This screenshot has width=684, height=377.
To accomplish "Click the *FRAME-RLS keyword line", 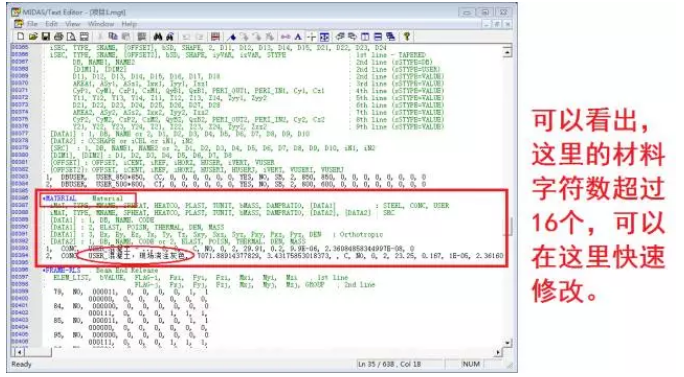I will tap(62, 270).
